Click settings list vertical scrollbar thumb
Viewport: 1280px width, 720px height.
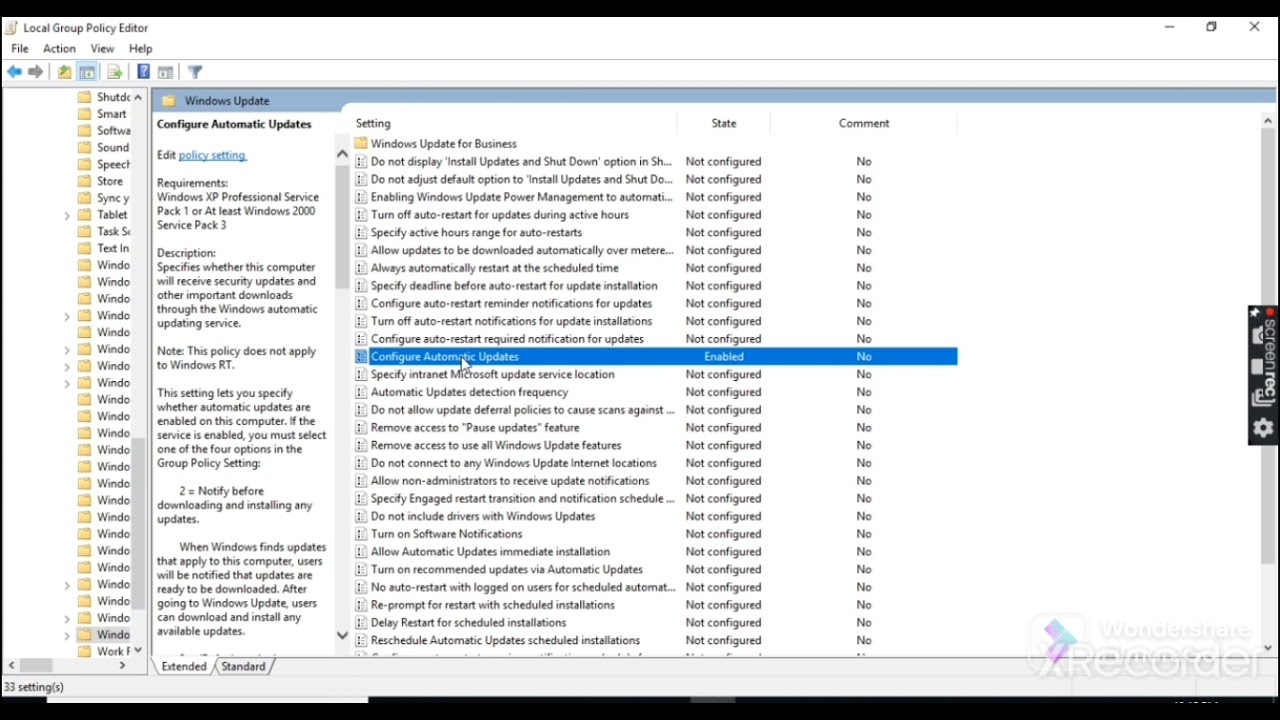tap(1268, 345)
